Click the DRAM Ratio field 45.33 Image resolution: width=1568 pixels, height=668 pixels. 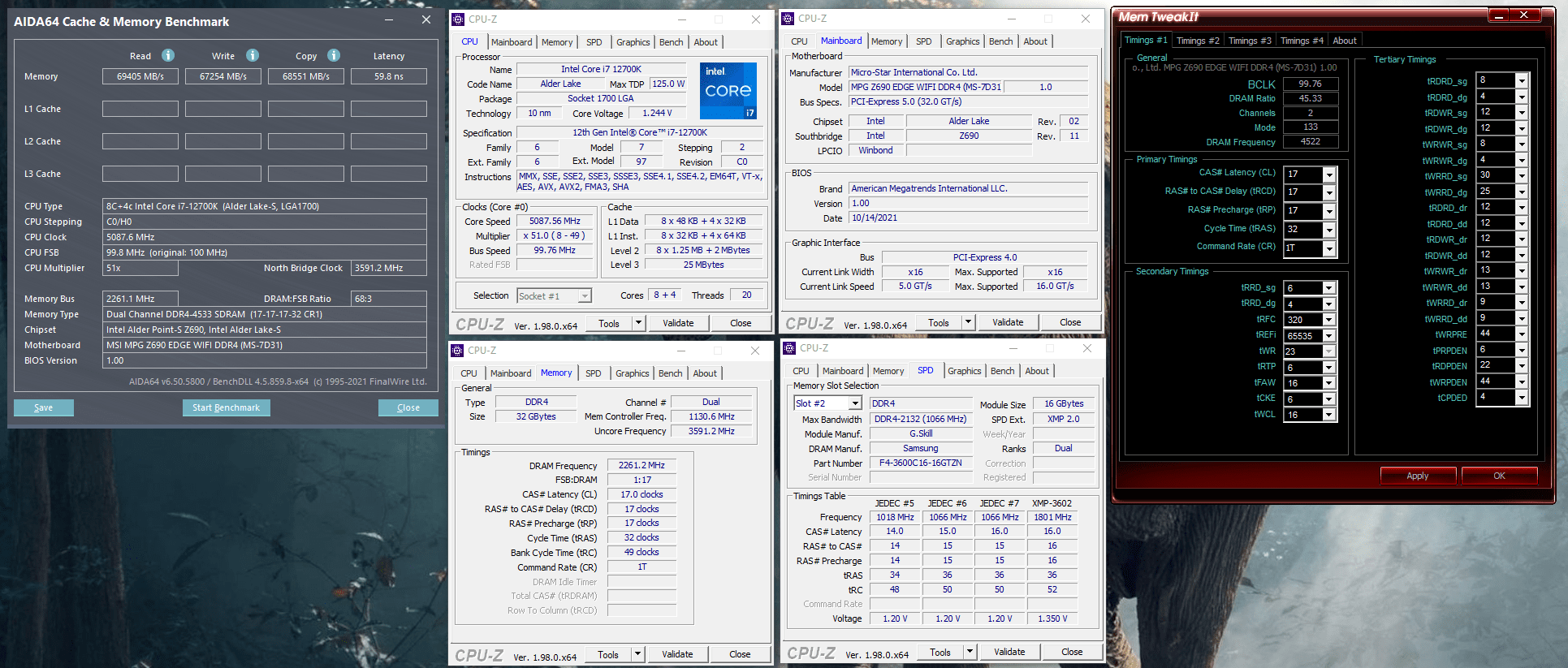point(1310,98)
